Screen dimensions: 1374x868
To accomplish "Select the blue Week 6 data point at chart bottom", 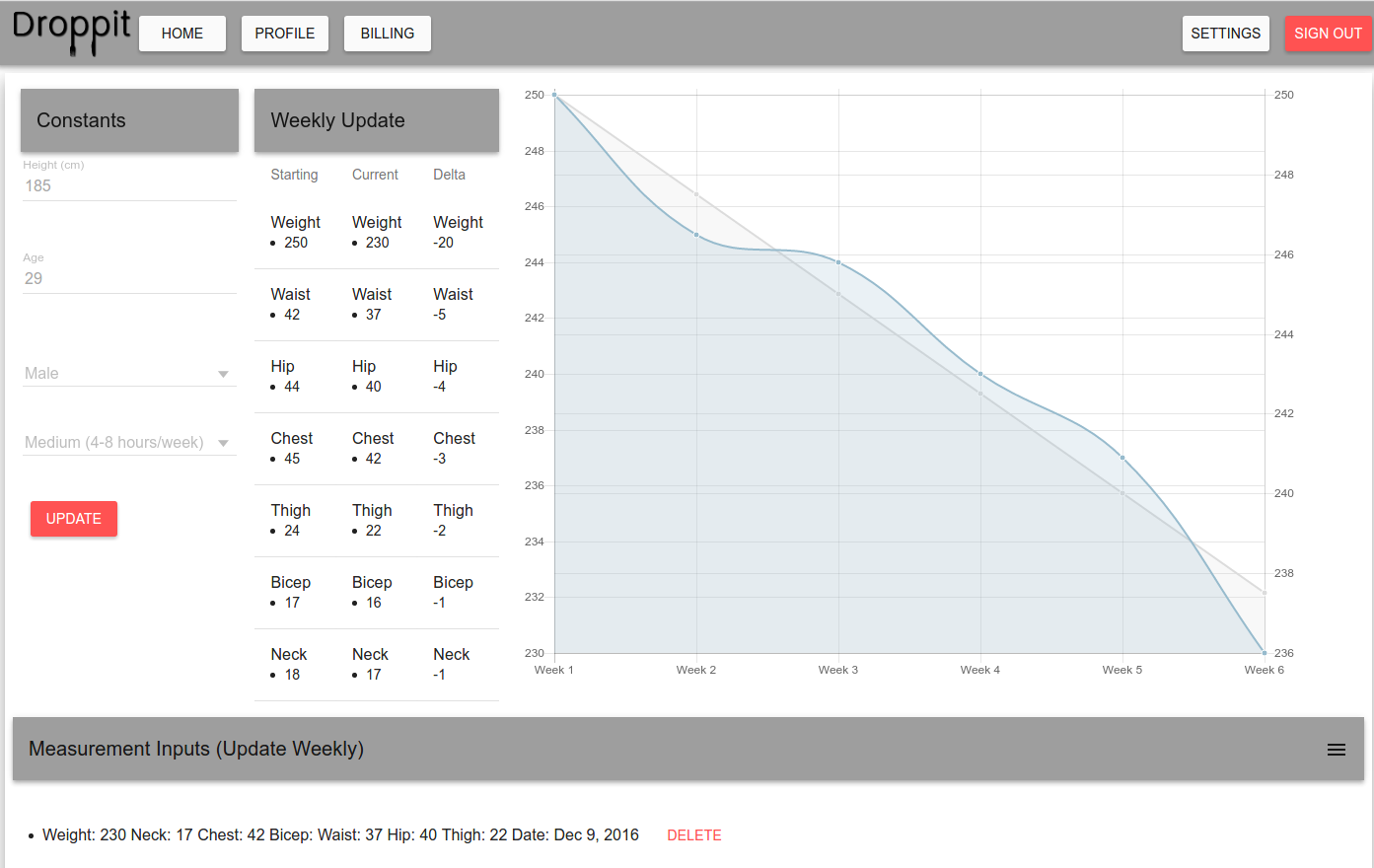I will point(1265,653).
